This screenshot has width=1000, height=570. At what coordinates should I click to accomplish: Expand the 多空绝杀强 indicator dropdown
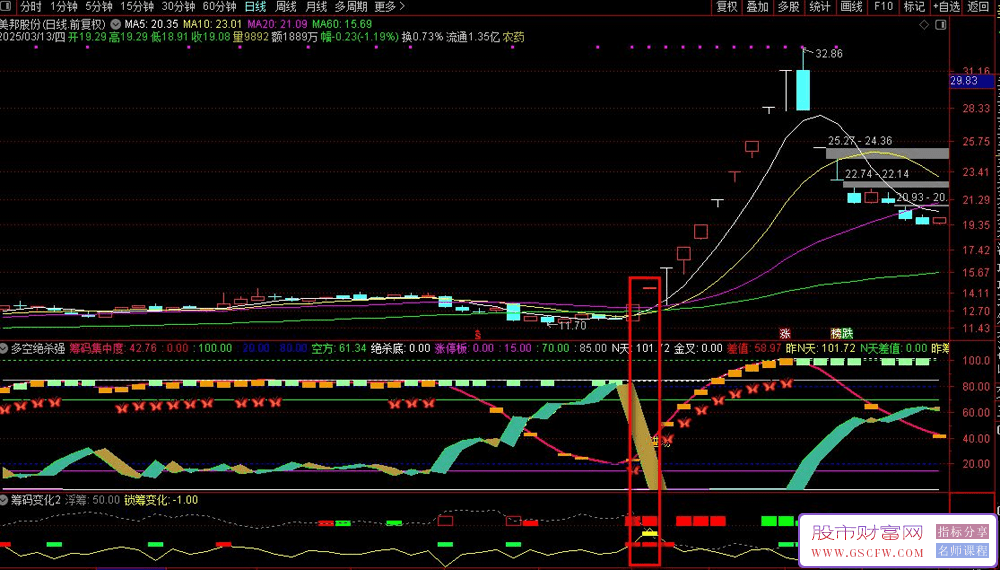point(4,349)
